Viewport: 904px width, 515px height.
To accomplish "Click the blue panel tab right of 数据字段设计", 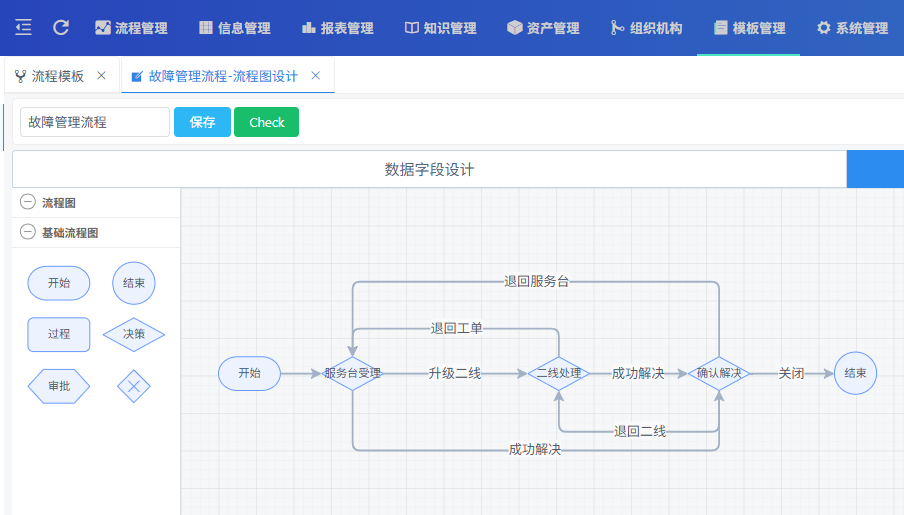I will click(x=875, y=170).
